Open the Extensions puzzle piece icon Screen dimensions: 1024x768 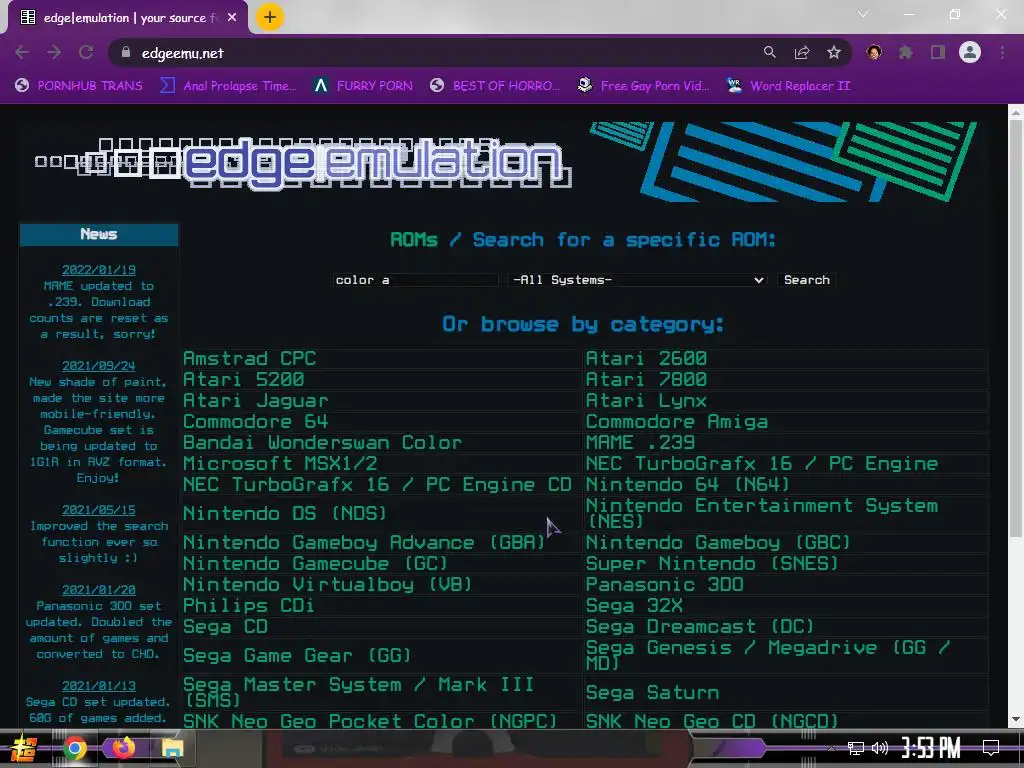tap(906, 52)
